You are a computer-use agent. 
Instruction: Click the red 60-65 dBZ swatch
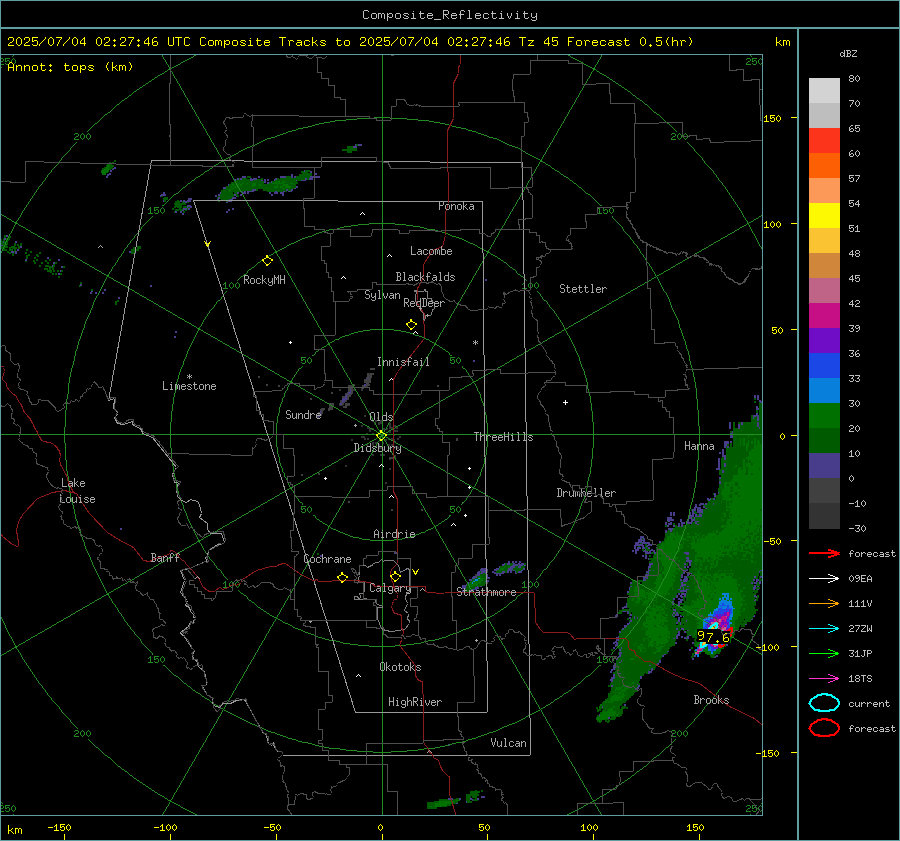tap(824, 141)
